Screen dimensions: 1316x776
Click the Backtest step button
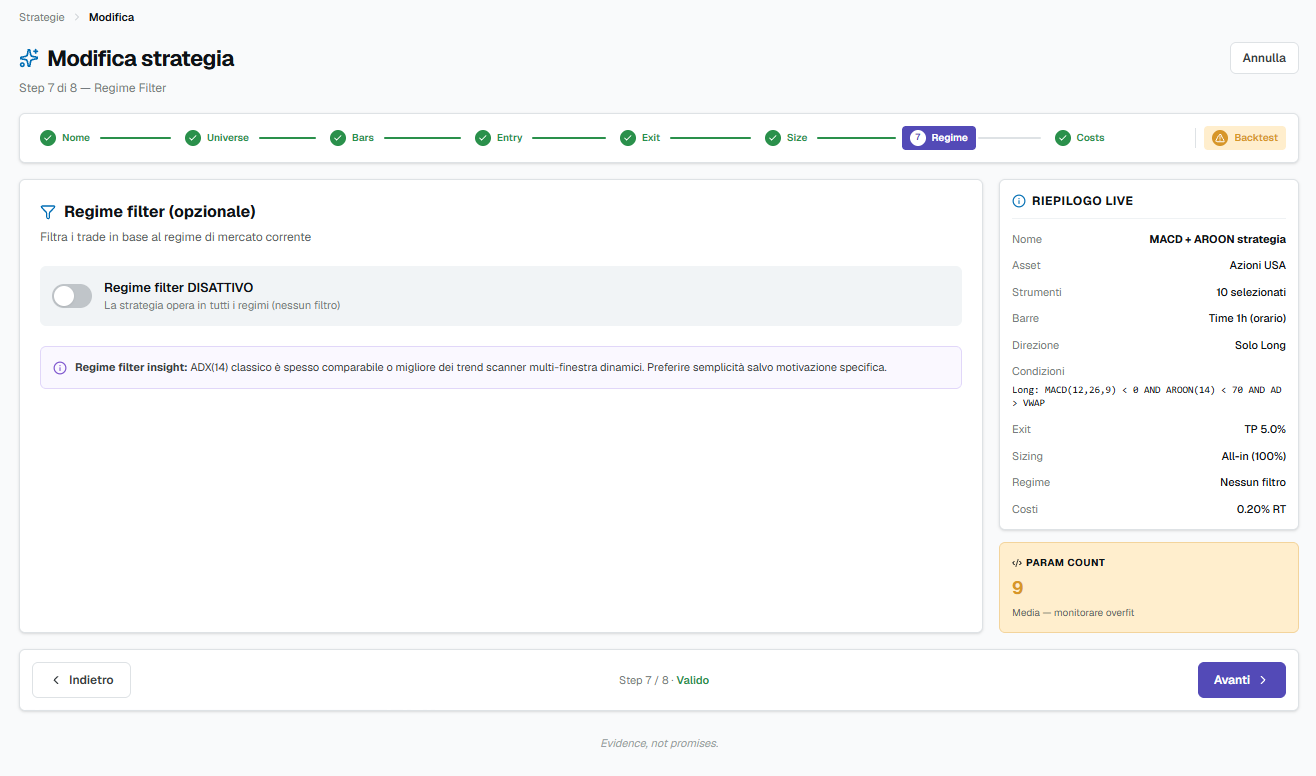(1245, 138)
